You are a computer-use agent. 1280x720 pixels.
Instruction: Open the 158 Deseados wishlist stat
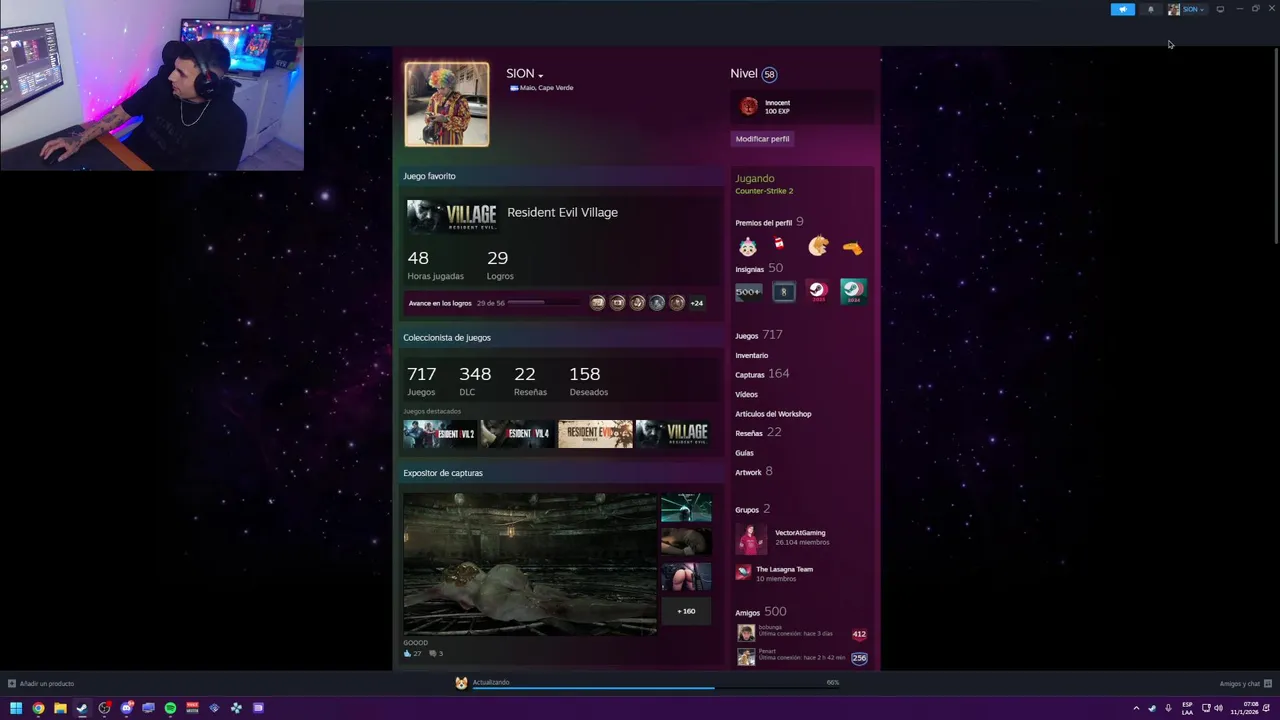click(x=588, y=381)
